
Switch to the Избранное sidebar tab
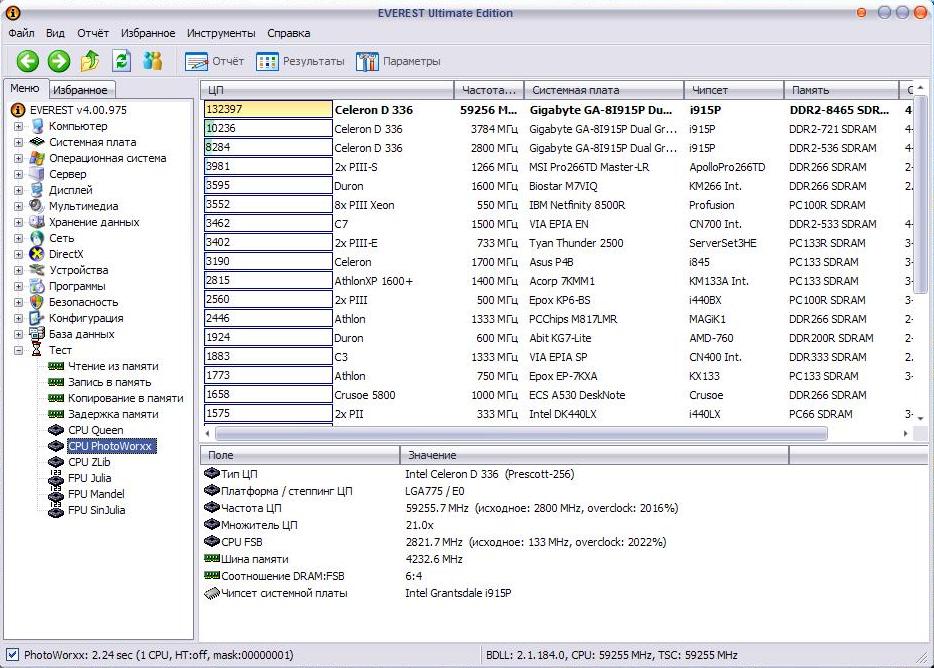[x=79, y=90]
